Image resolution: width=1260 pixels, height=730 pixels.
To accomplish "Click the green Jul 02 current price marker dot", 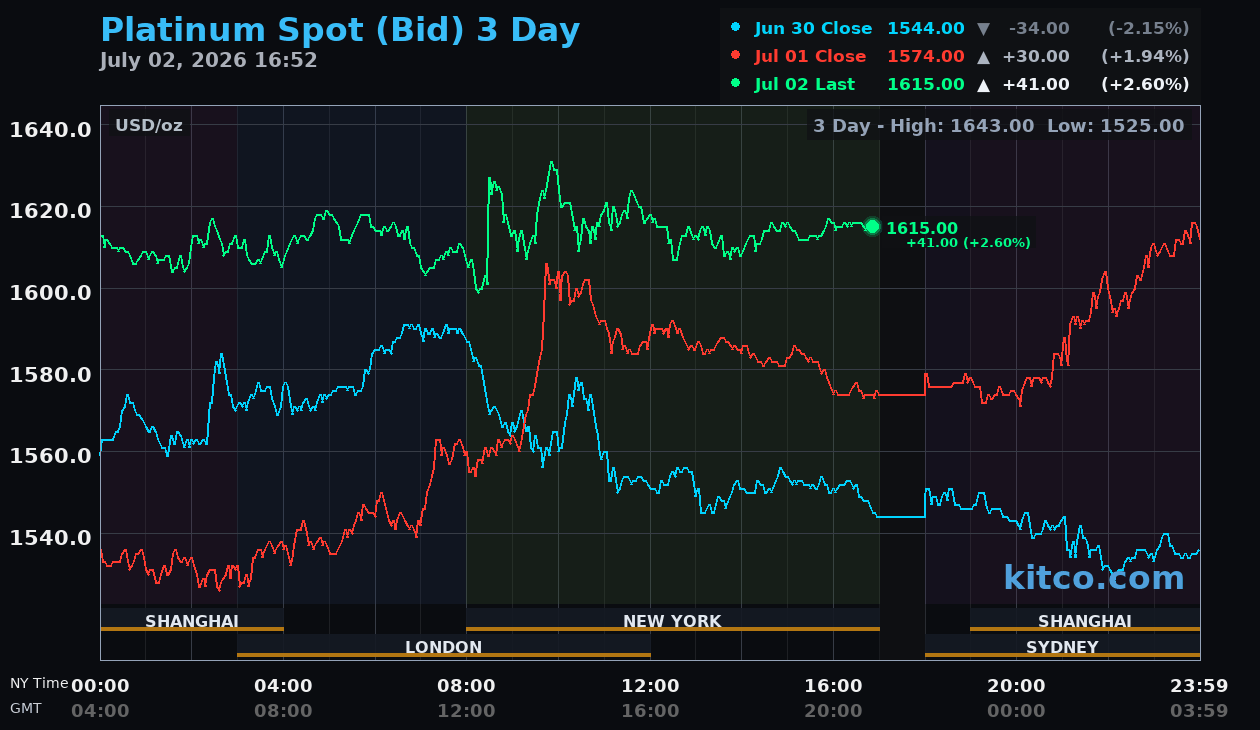I will (x=872, y=227).
